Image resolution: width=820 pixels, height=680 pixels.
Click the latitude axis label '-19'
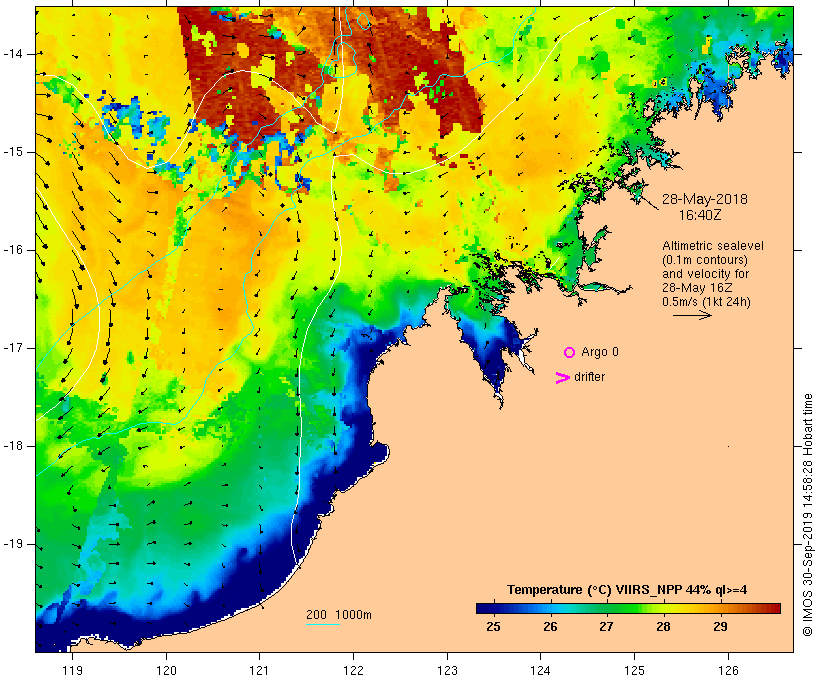point(13,544)
